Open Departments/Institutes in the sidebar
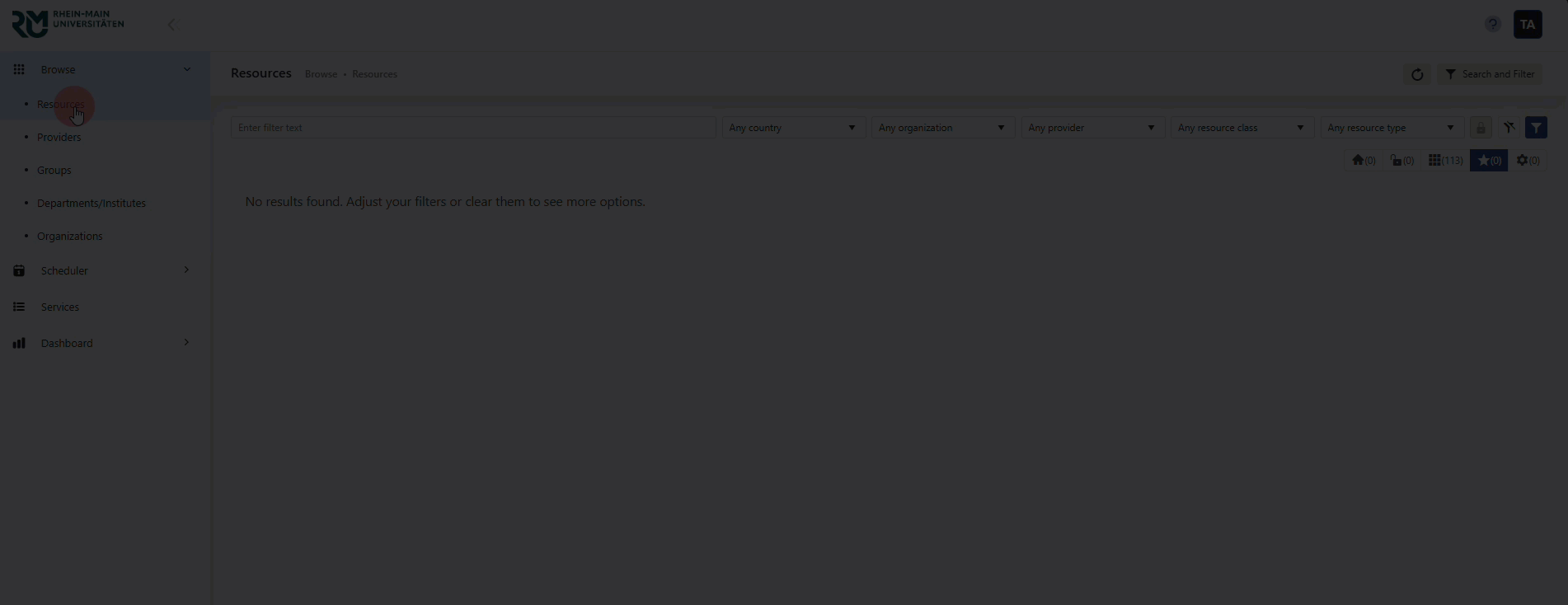1568x605 pixels. coord(92,203)
